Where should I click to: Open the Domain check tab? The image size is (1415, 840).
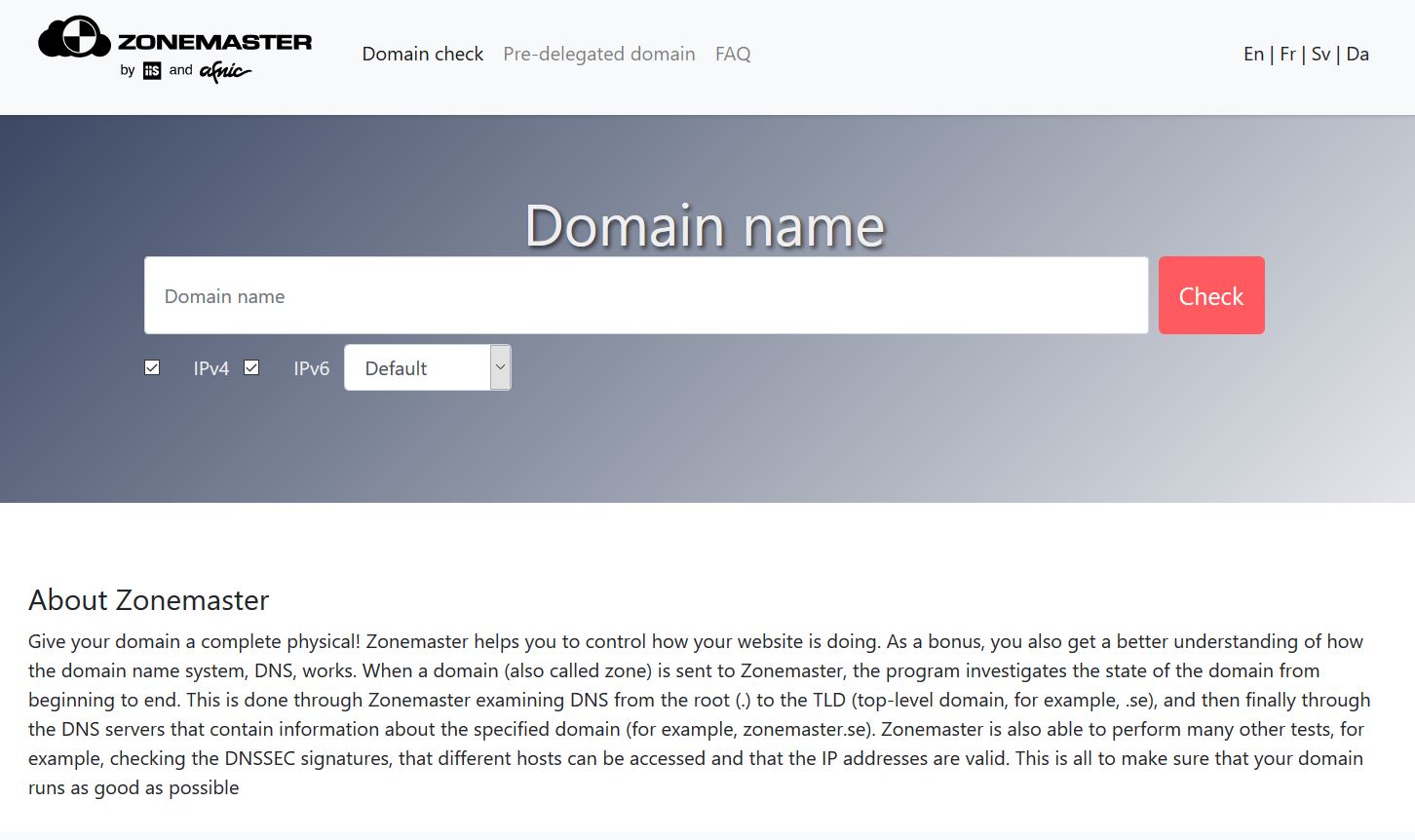(422, 55)
